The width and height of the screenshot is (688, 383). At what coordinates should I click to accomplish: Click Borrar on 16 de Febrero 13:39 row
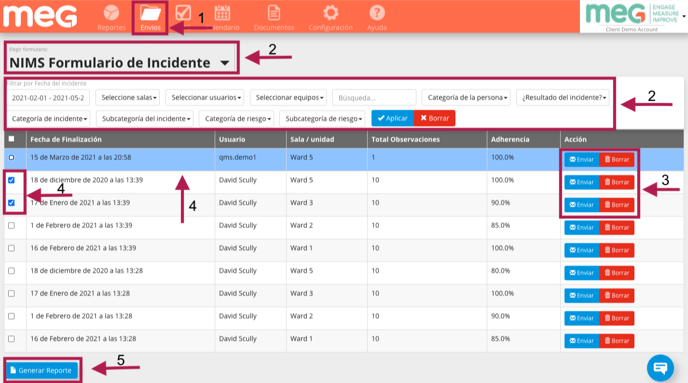(x=616, y=250)
